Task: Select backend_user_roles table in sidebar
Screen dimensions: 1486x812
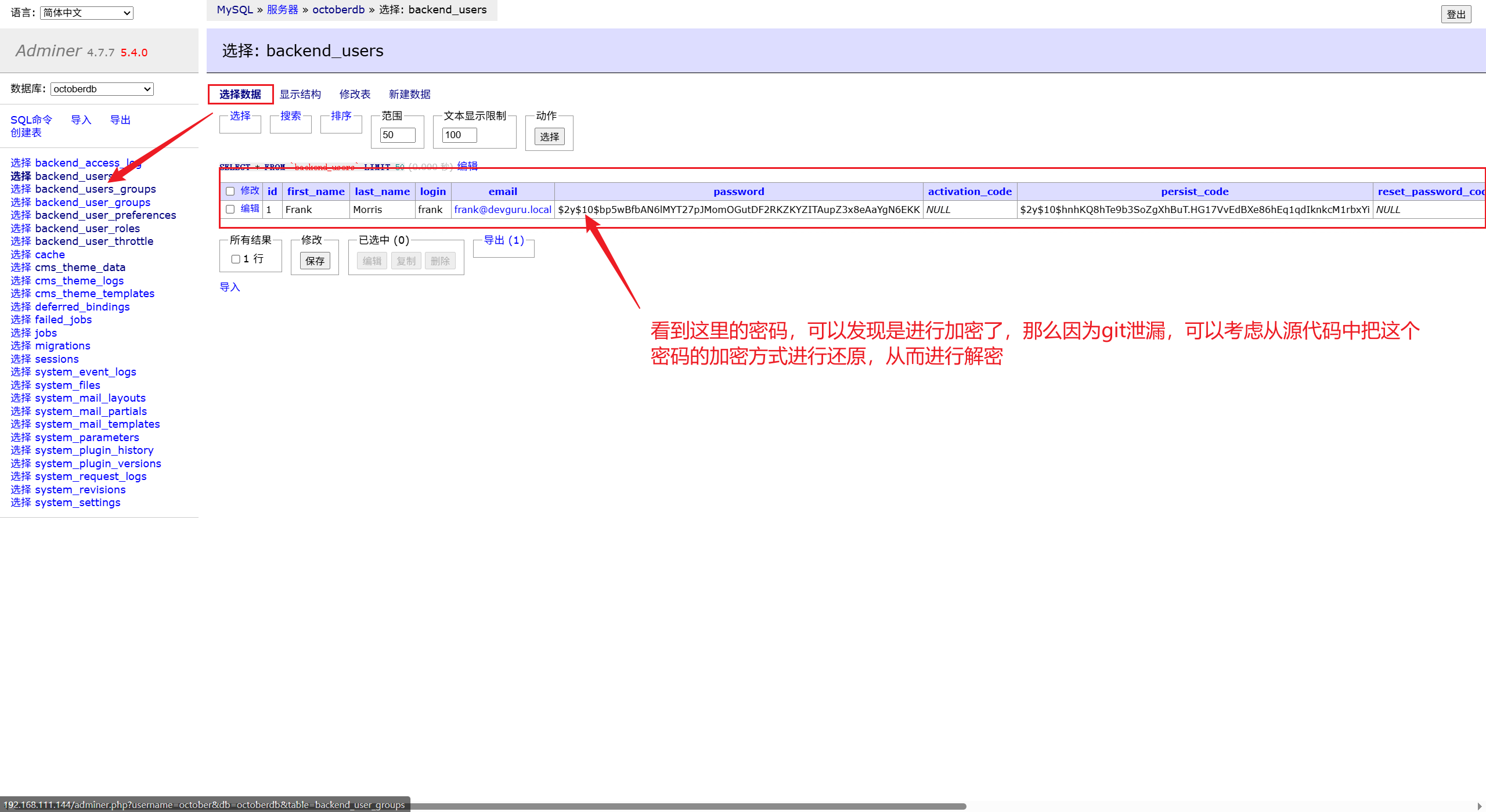Action: [x=87, y=228]
